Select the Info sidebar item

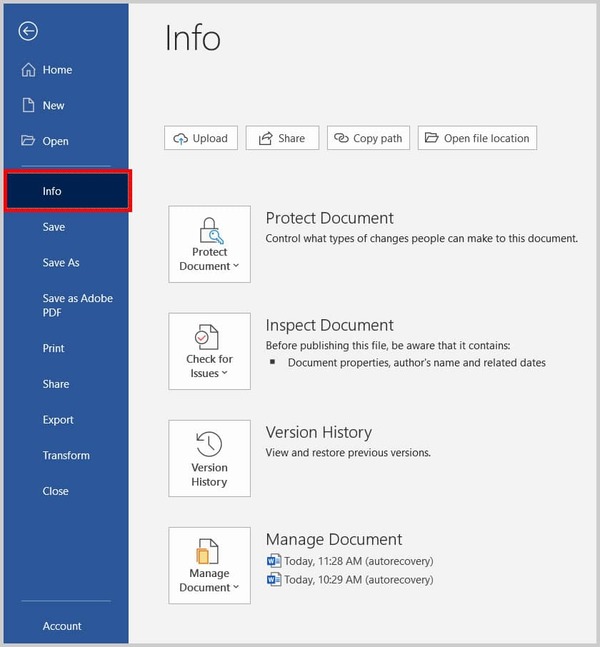[x=68, y=191]
